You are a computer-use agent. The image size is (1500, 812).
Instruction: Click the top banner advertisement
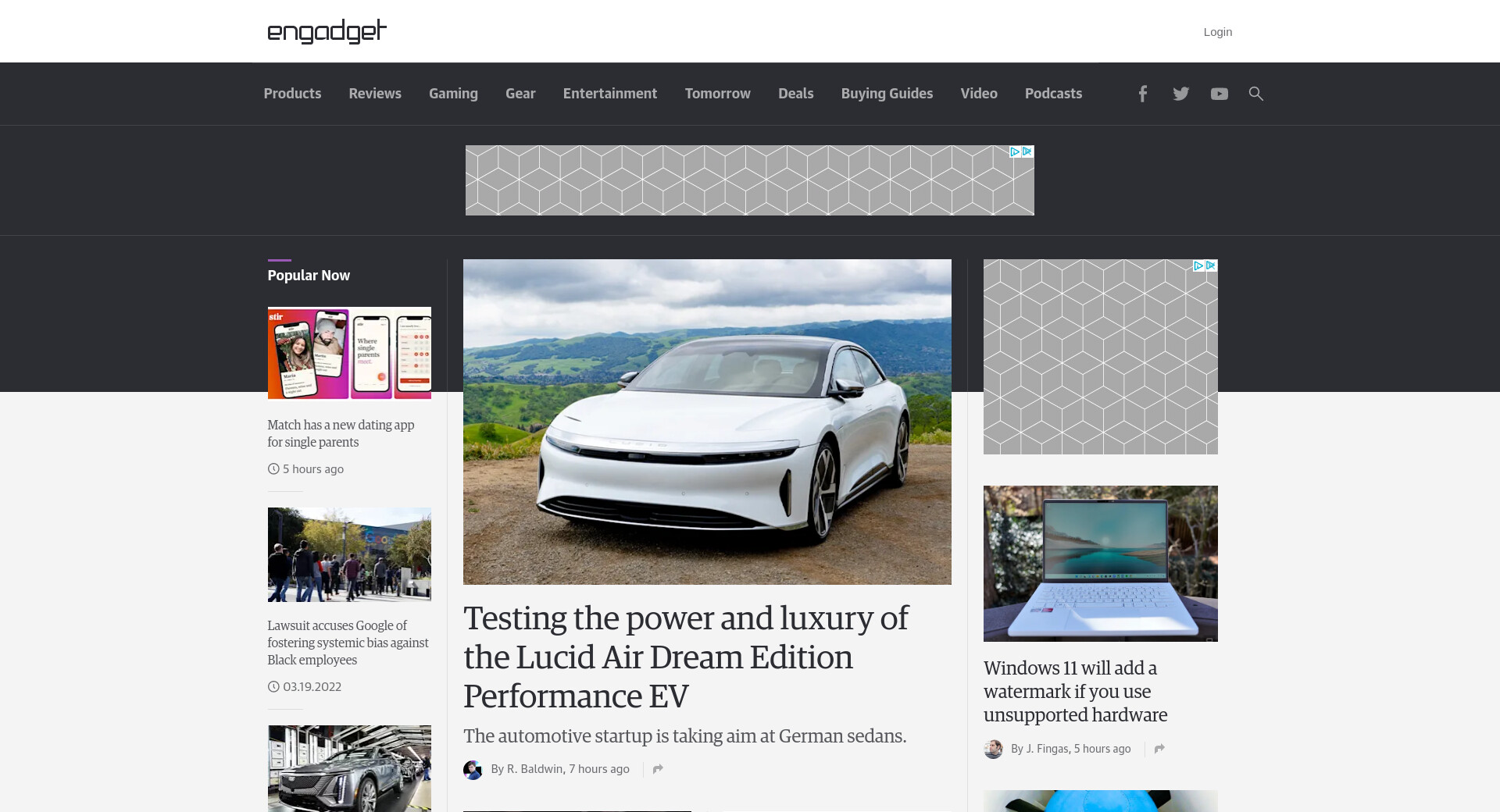click(x=750, y=180)
